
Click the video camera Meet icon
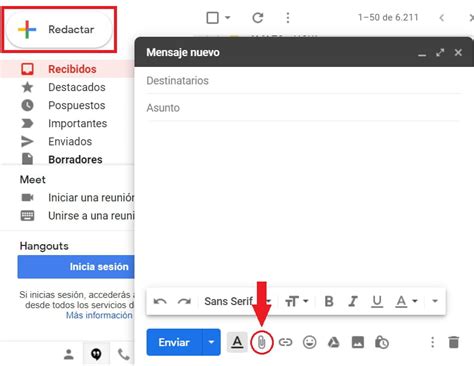coord(27,197)
